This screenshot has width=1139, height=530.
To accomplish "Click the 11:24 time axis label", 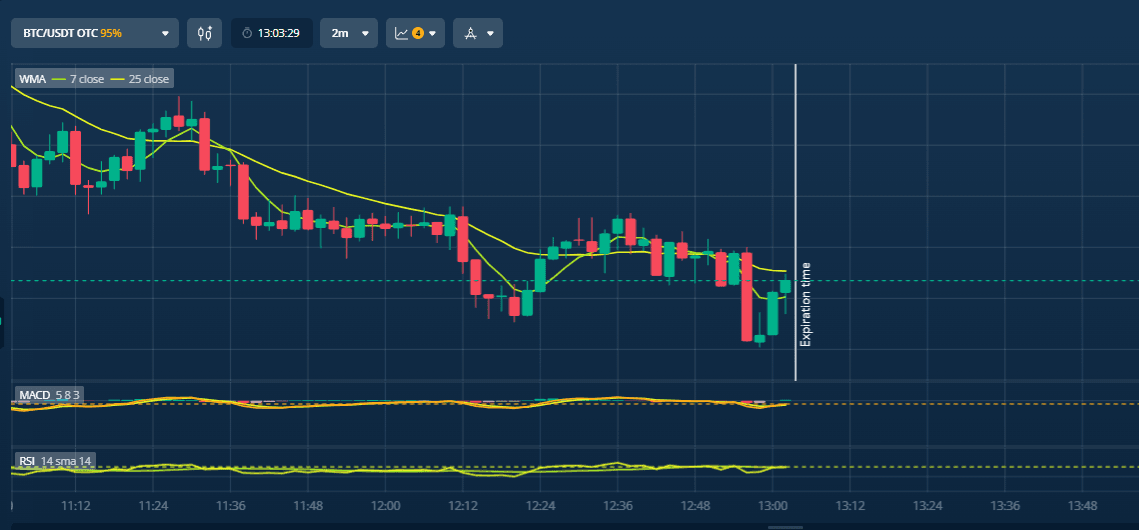I will tap(153, 505).
